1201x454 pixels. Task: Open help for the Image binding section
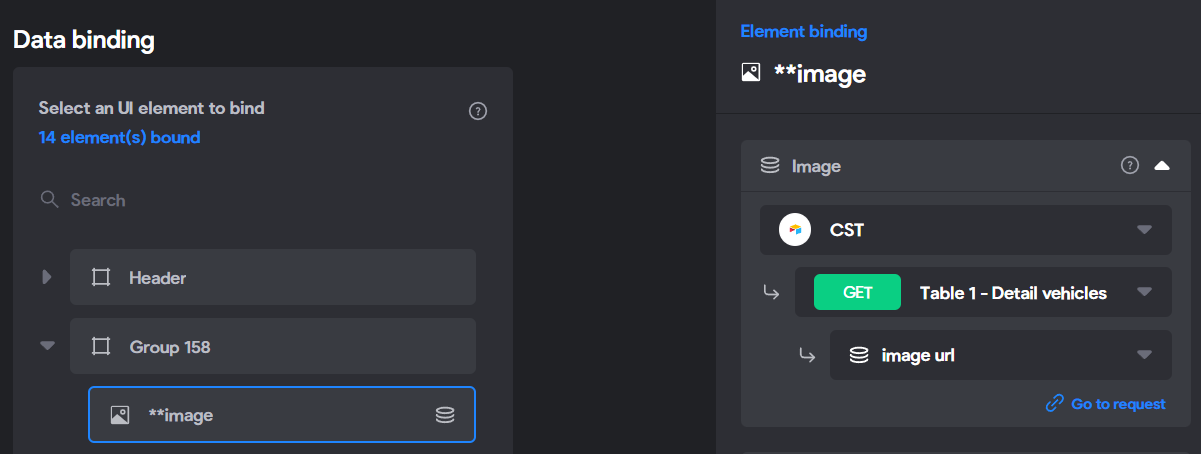[1130, 165]
